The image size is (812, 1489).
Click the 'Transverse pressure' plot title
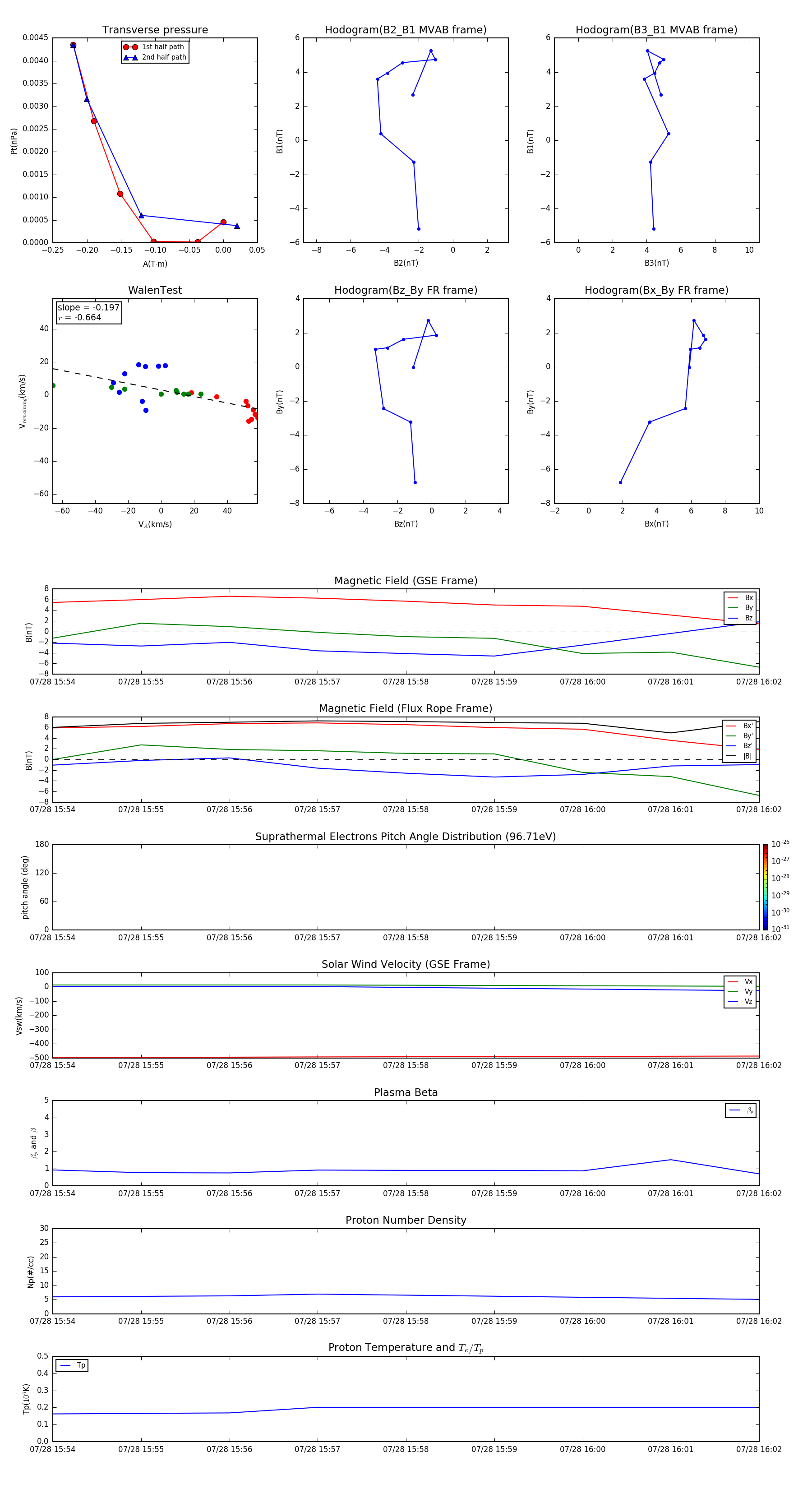pyautogui.click(x=155, y=29)
